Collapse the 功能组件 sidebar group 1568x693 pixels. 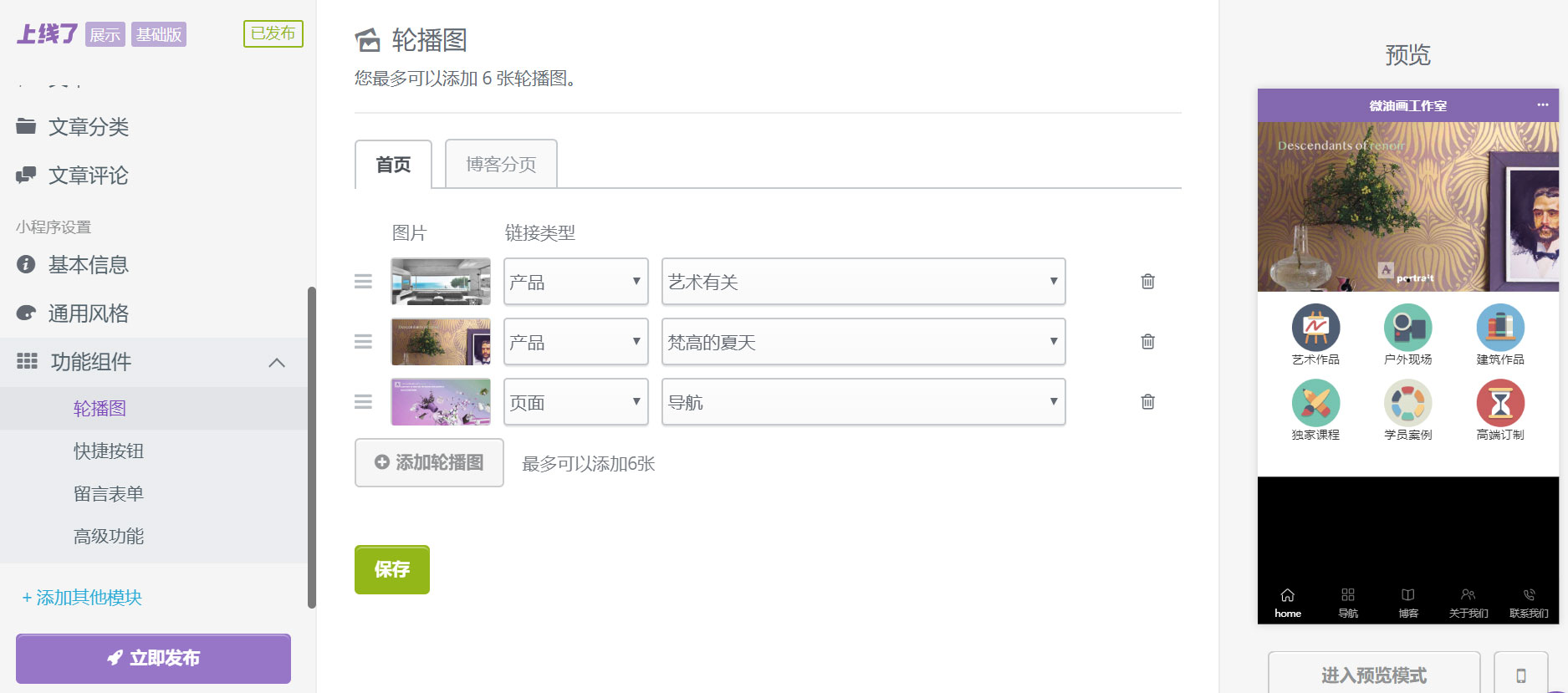[x=276, y=362]
